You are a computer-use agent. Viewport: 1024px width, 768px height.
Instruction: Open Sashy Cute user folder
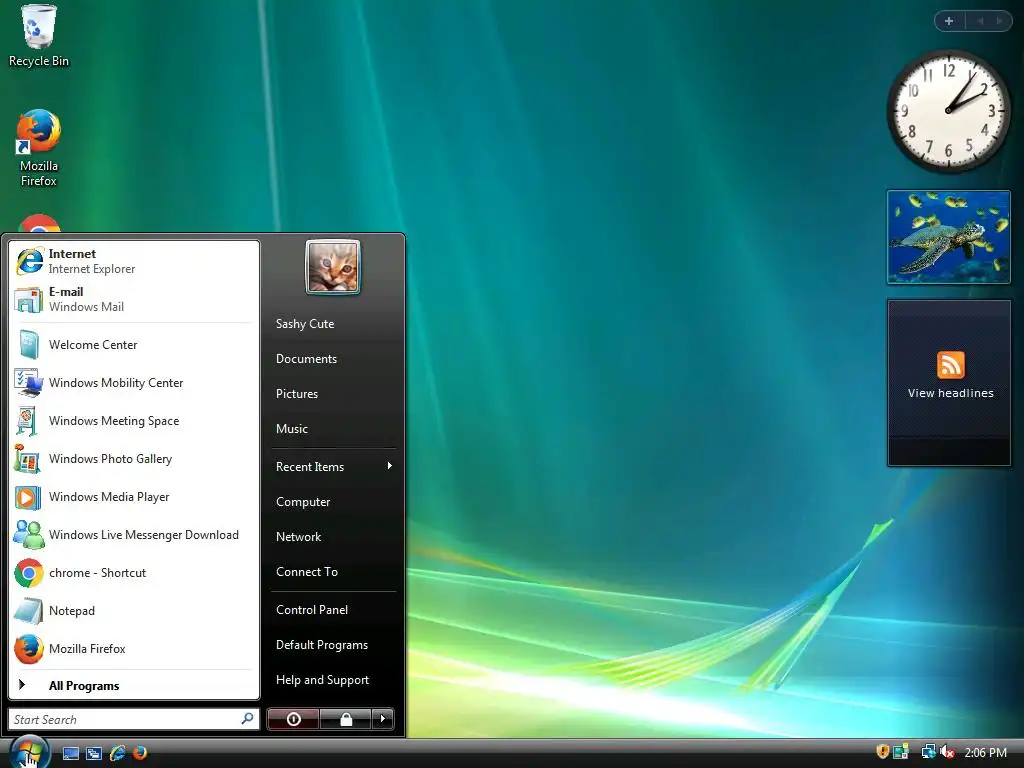tap(334, 324)
